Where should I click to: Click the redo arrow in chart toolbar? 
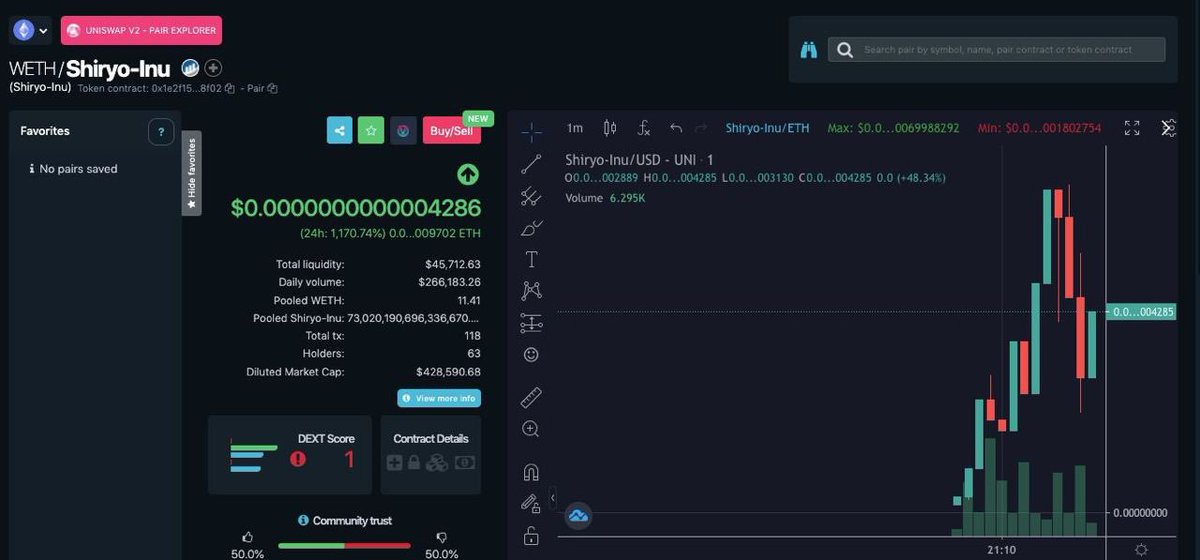(x=701, y=128)
